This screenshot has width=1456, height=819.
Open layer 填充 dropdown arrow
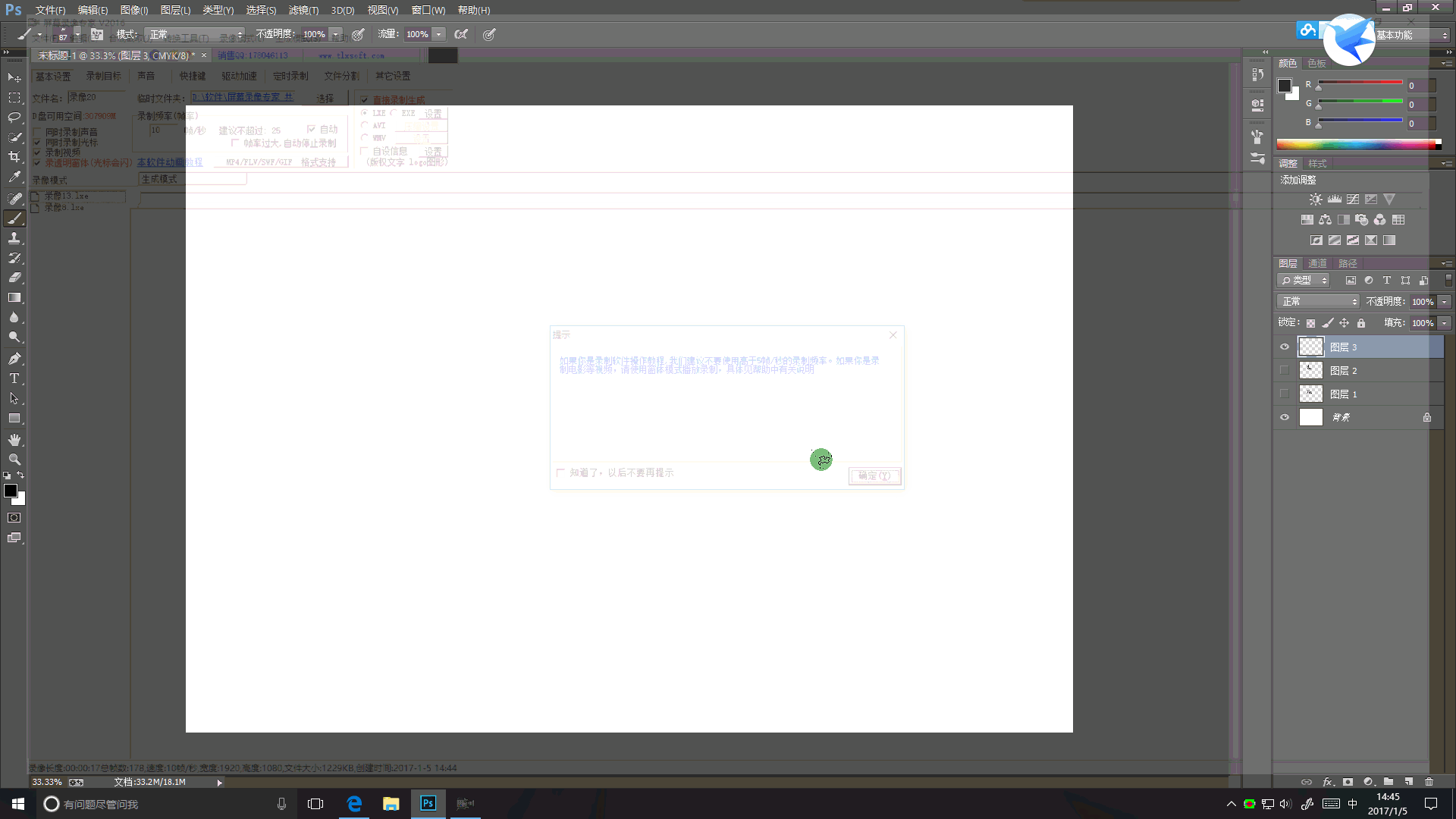[1445, 323]
